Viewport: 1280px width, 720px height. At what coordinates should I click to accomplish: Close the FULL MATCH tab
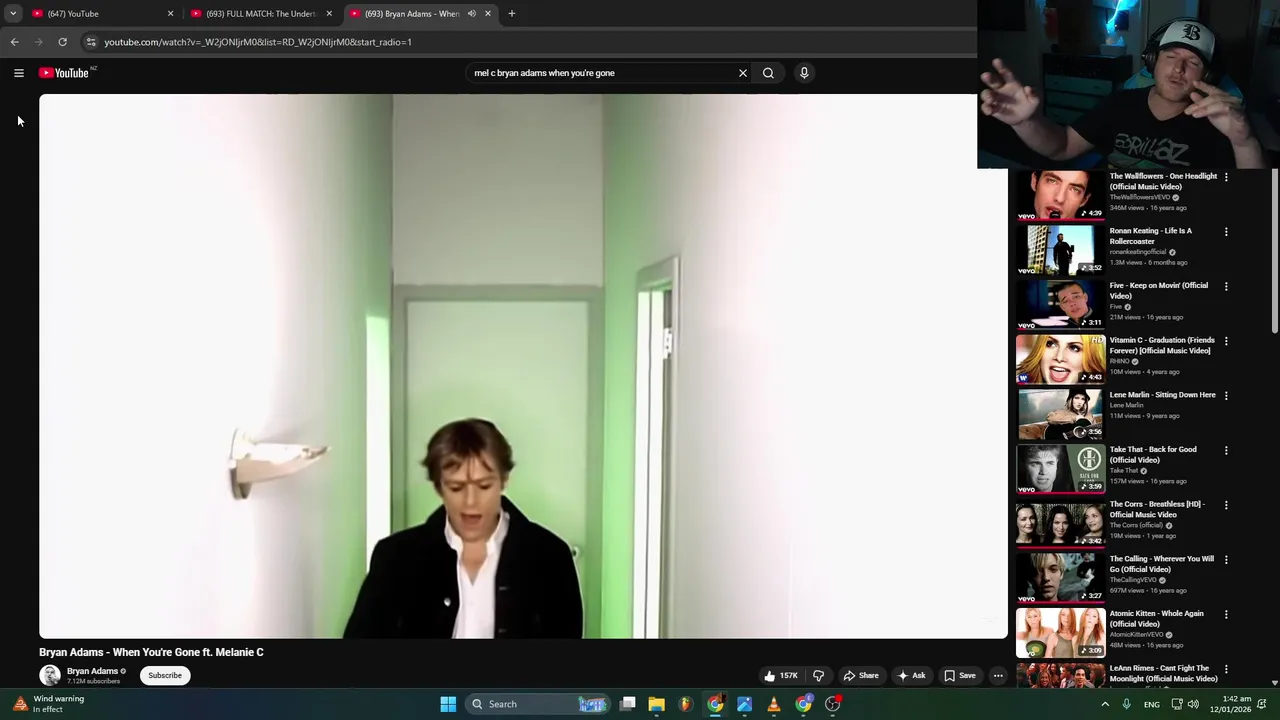[329, 14]
